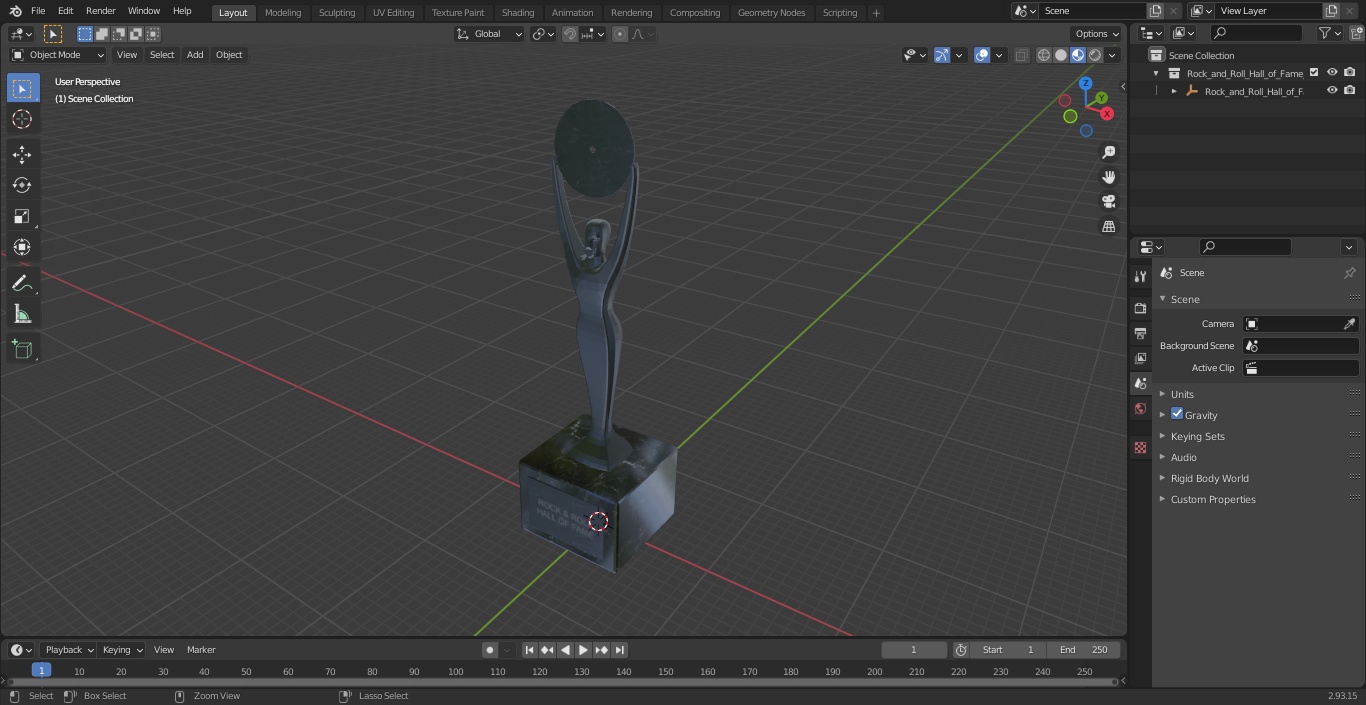Image resolution: width=1366 pixels, height=705 pixels.
Task: Switch to material preview shading
Action: click(1078, 55)
